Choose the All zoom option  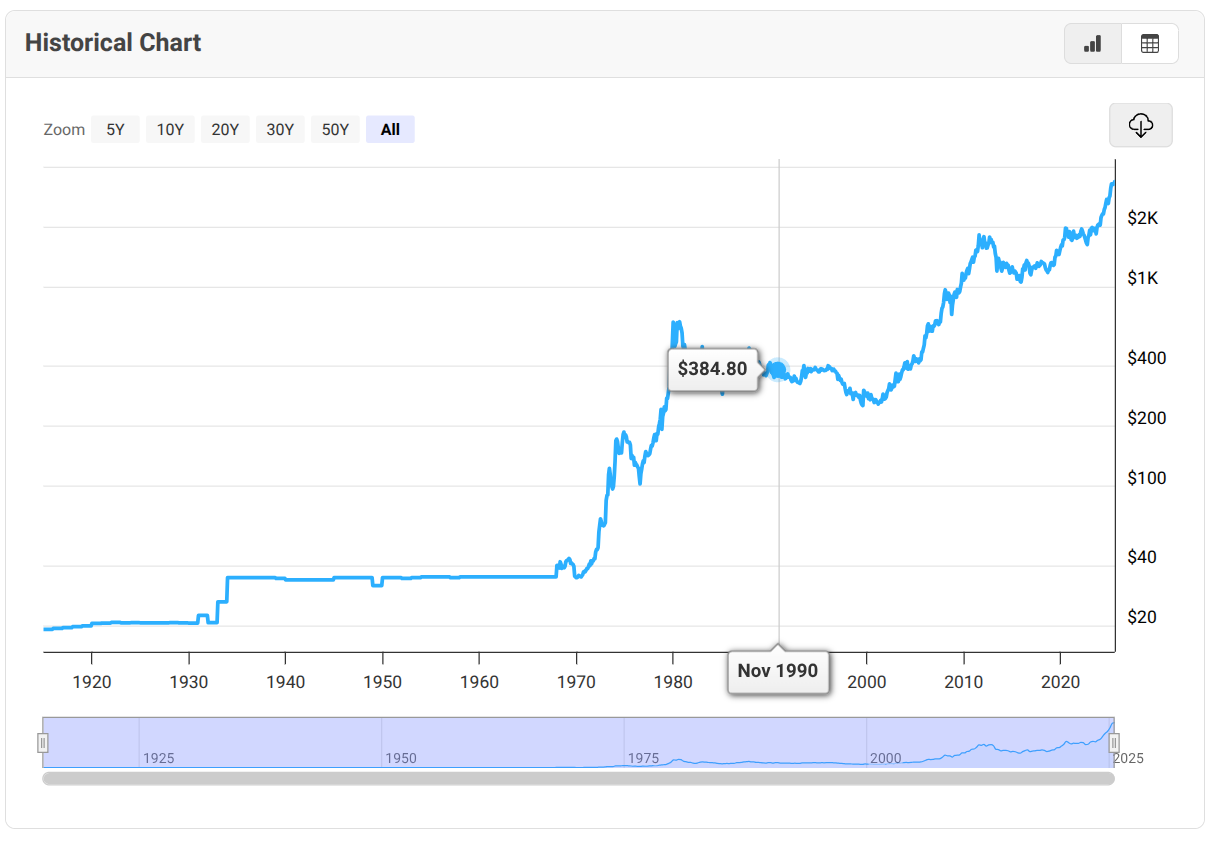click(390, 129)
